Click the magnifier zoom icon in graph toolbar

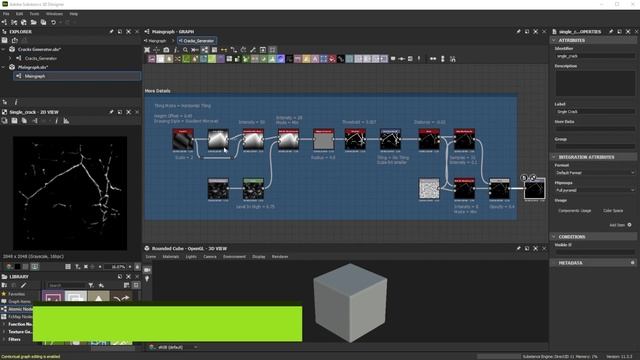pyautogui.click(x=185, y=50)
